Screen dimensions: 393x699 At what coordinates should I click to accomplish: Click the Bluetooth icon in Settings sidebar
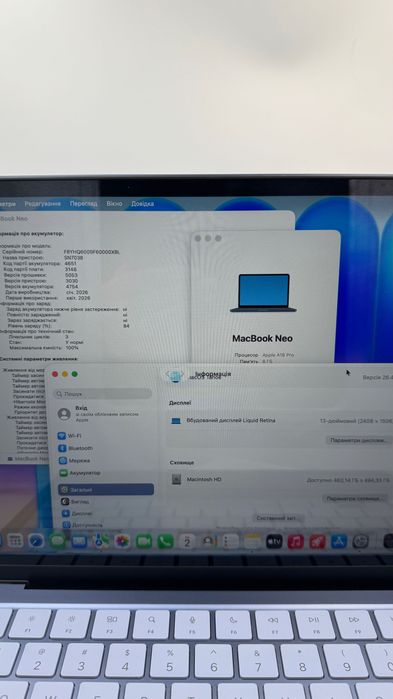(x=62, y=448)
